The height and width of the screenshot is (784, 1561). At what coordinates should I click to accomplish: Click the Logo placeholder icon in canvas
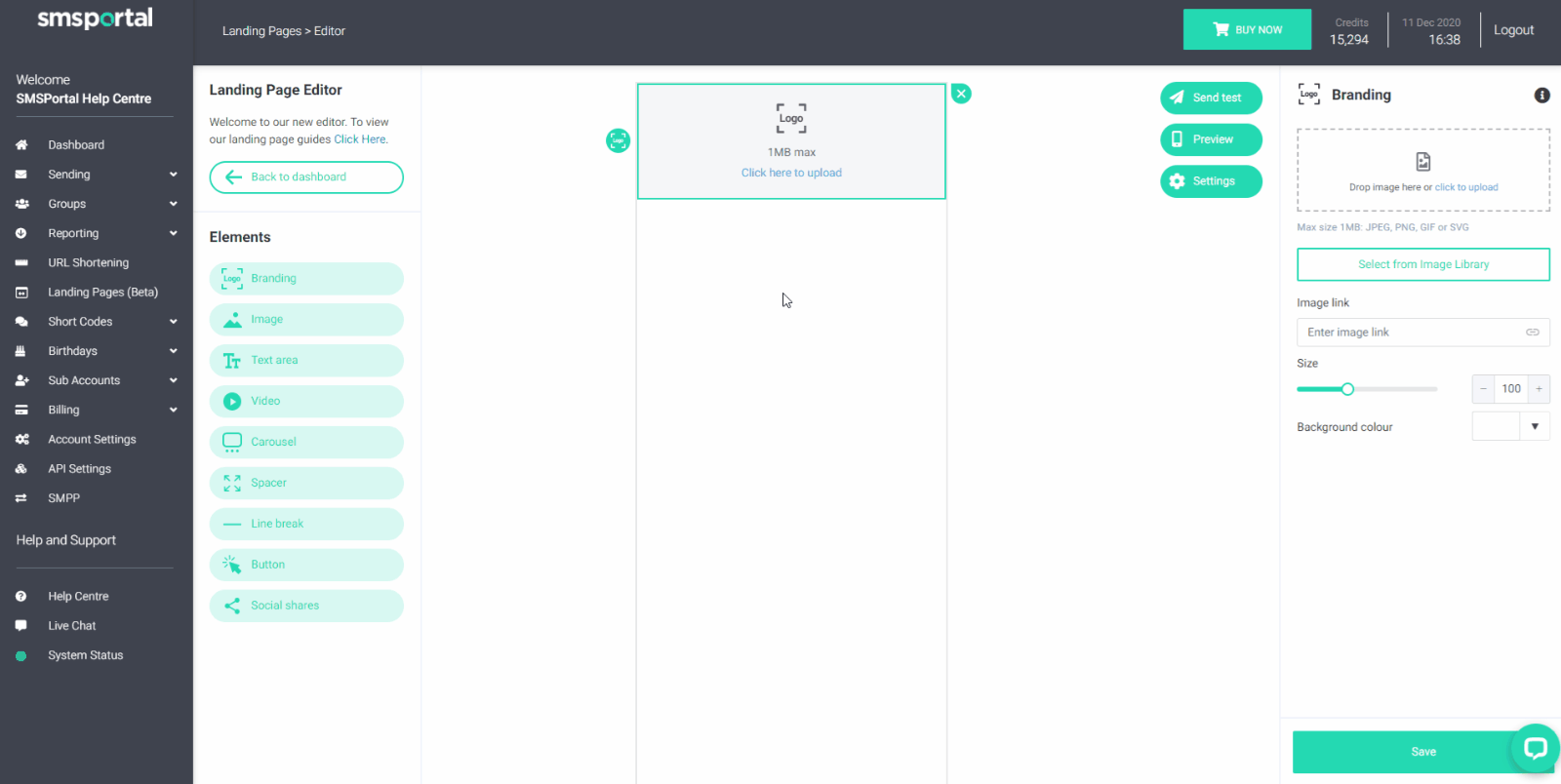[791, 118]
